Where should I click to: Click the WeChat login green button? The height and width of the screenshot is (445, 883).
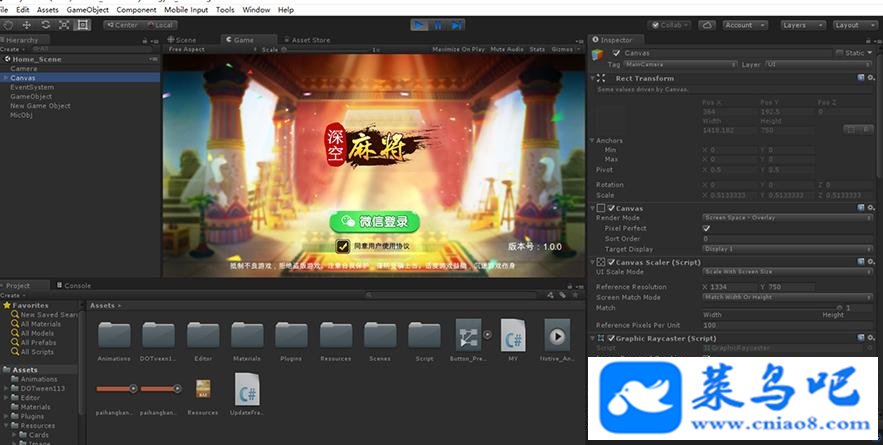tap(375, 221)
